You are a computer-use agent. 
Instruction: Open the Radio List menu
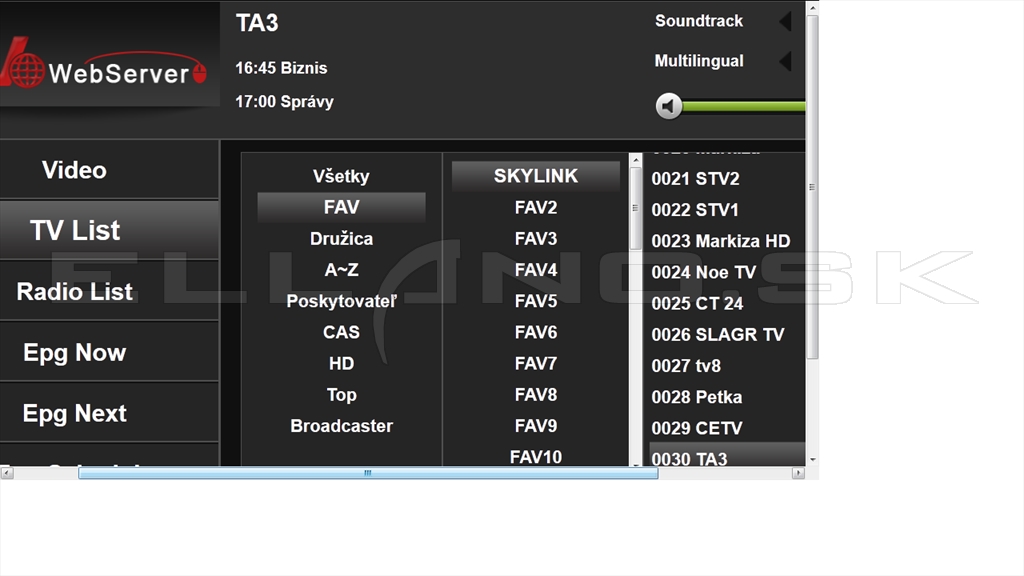pyautogui.click(x=109, y=291)
